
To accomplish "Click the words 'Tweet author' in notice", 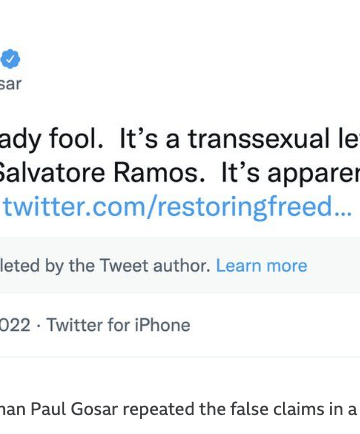I will click(x=155, y=266).
